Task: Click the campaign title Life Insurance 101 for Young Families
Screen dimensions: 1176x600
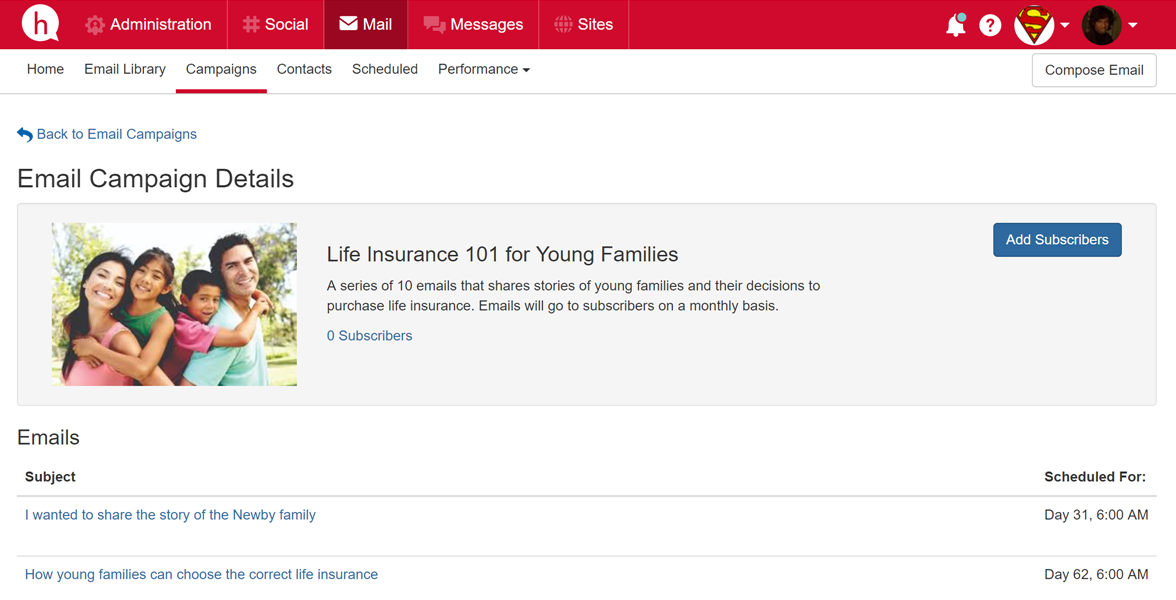Action: (x=502, y=254)
